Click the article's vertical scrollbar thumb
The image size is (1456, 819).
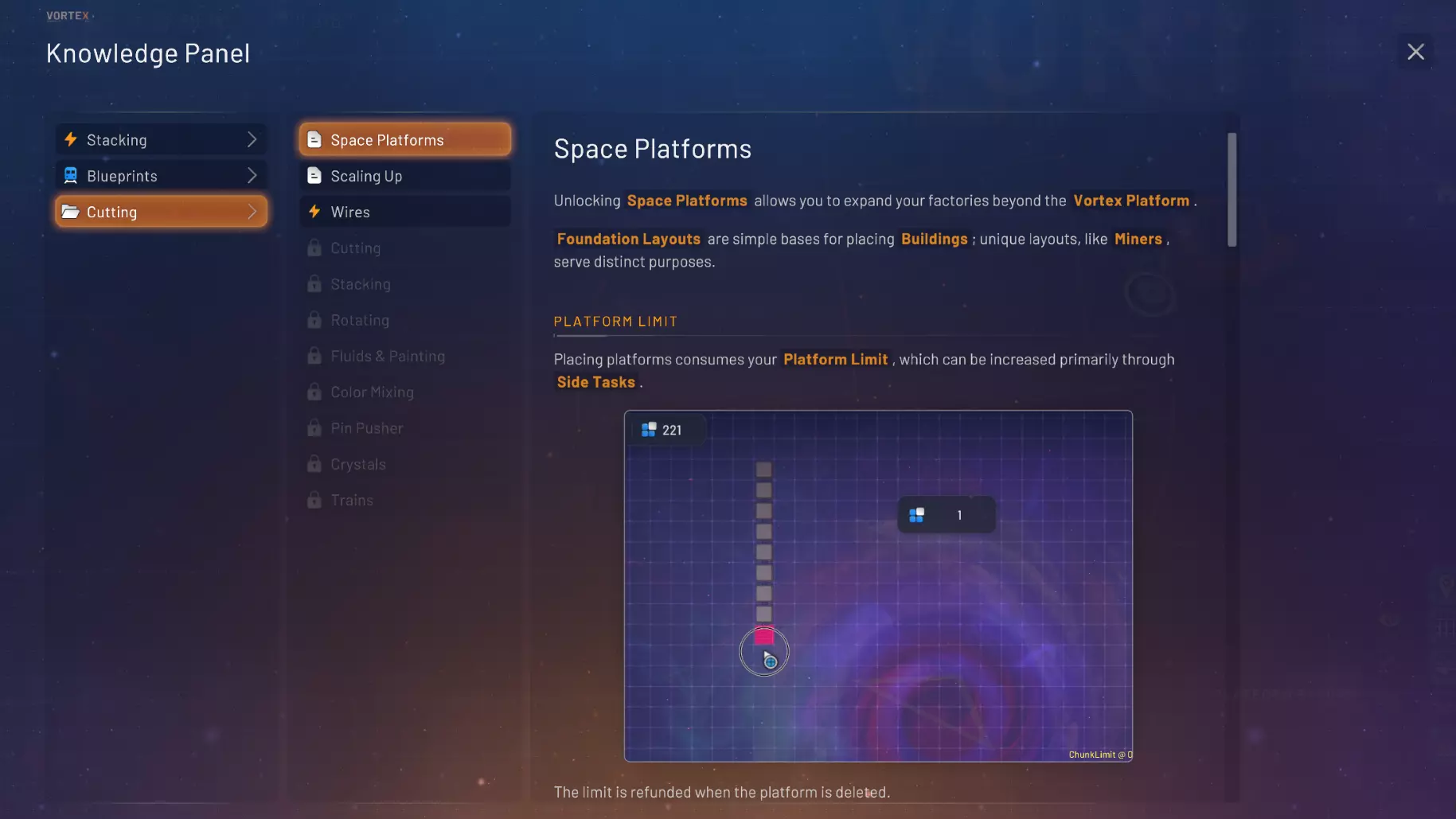click(1232, 189)
